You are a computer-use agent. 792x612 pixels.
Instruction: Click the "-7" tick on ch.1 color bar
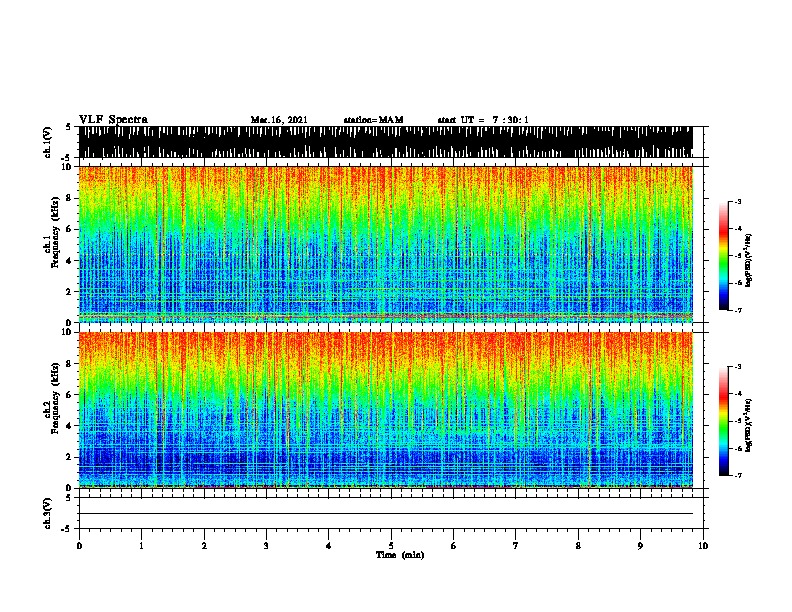tap(738, 310)
